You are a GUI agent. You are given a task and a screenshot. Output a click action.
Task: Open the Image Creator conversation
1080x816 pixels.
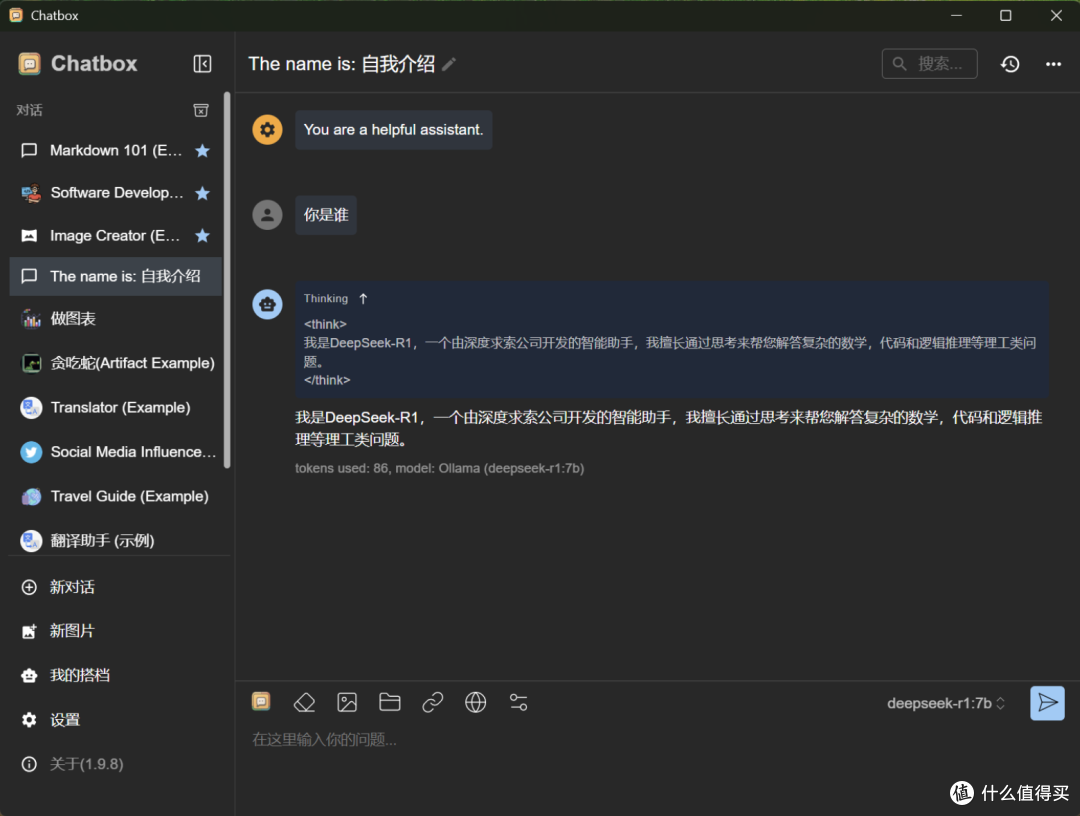(x=115, y=236)
